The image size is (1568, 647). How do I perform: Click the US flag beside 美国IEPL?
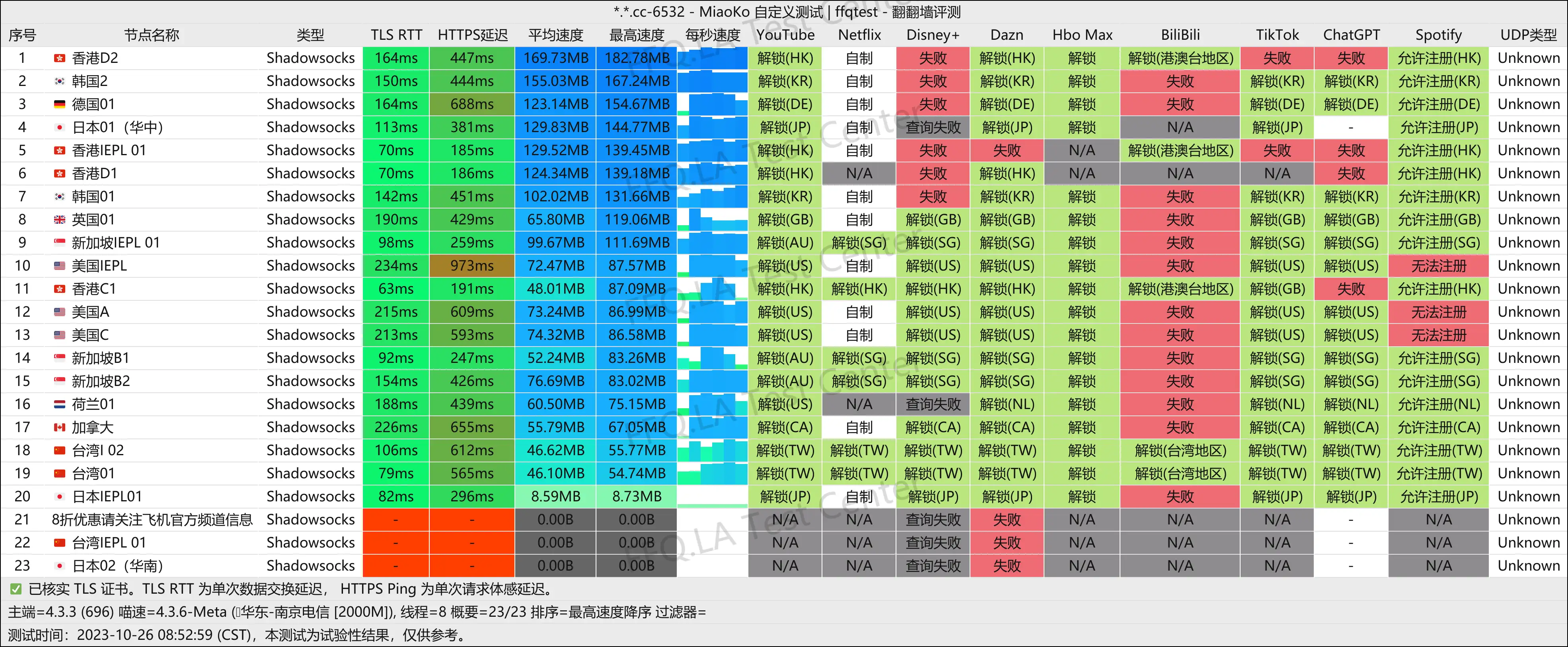[x=59, y=266]
